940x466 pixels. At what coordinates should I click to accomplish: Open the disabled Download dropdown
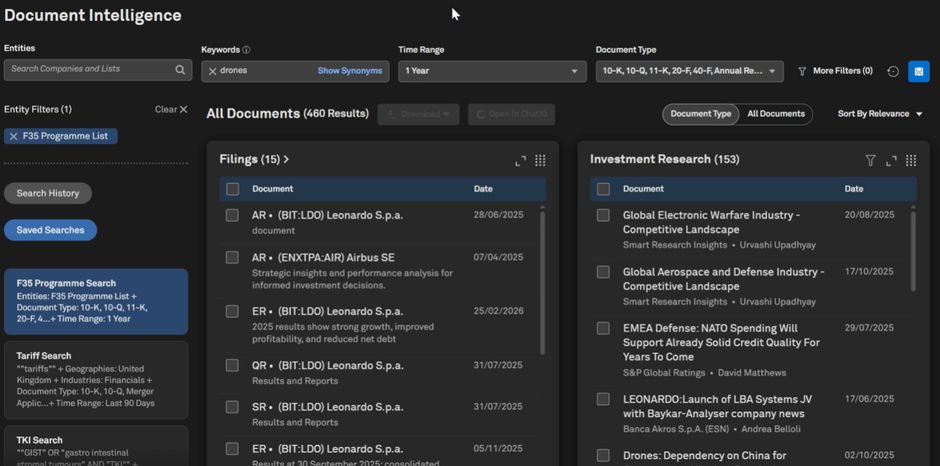click(x=418, y=115)
